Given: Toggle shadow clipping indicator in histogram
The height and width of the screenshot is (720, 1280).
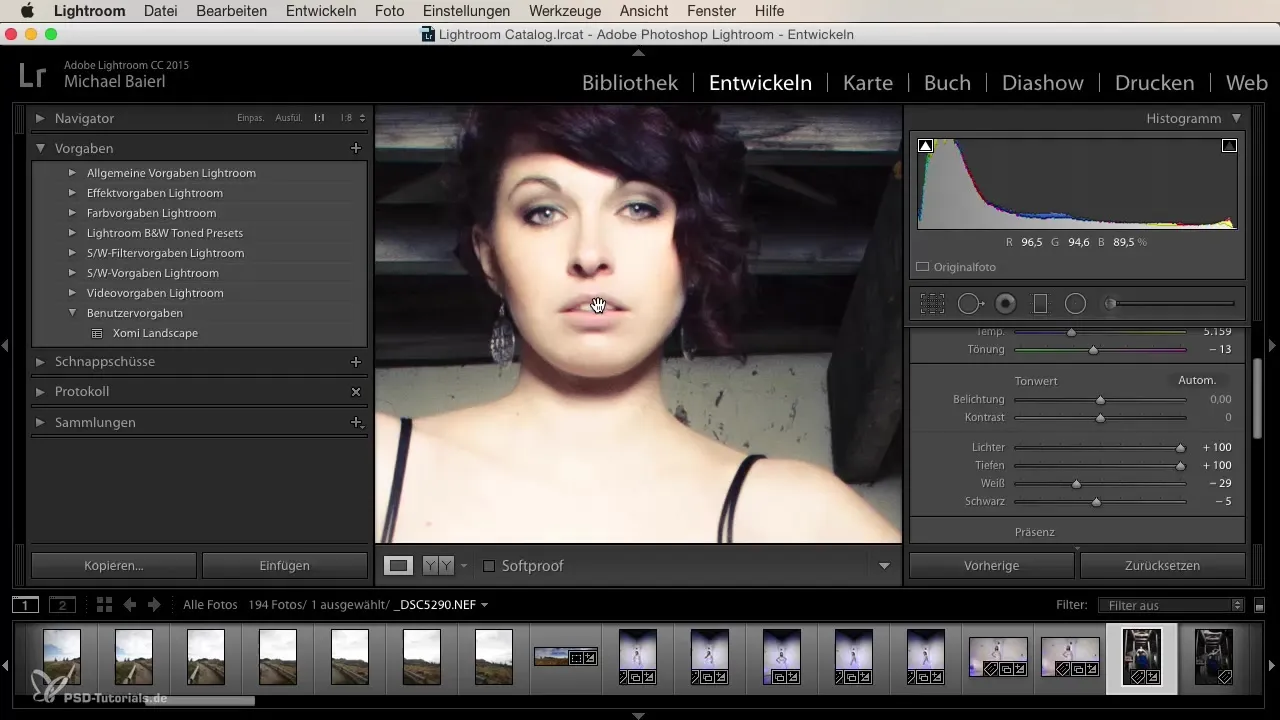Looking at the screenshot, I should pos(926,146).
